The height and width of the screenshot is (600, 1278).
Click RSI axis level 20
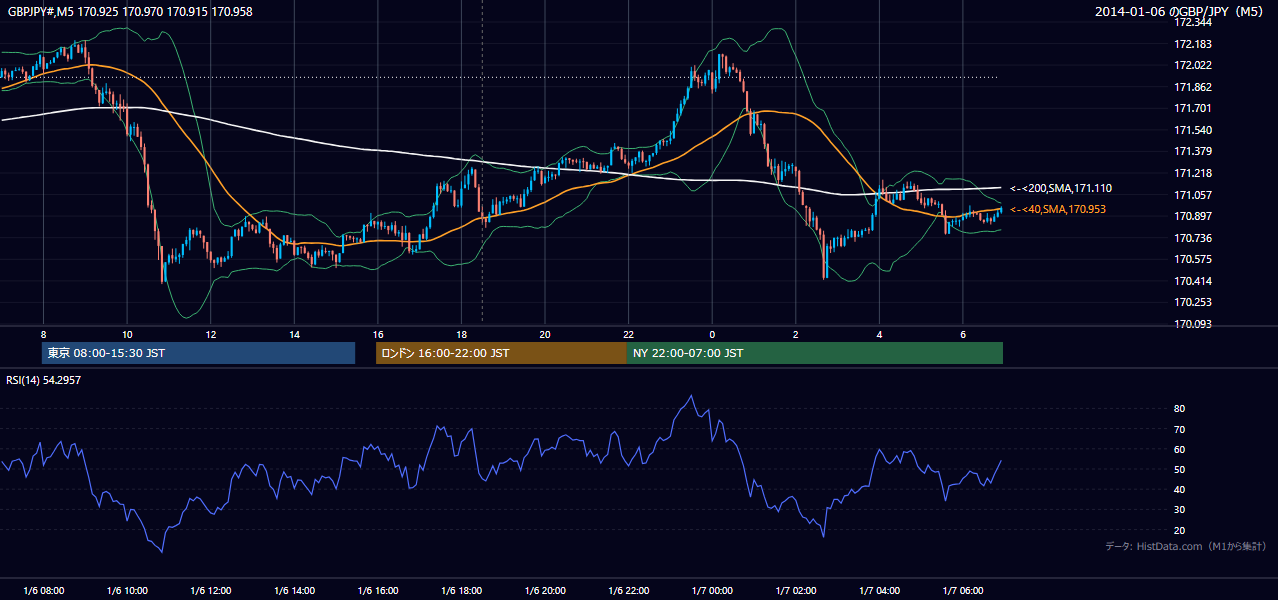click(1180, 530)
